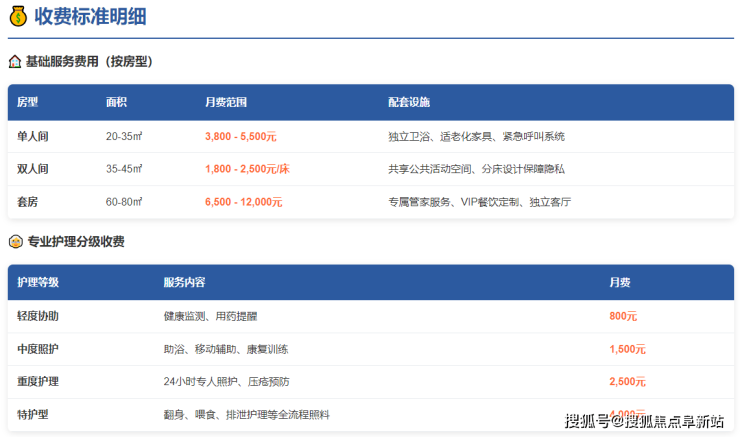Click the 1,800 - 2,500元/床 price
Viewport: 740px width, 437px height.
pyautogui.click(x=247, y=169)
